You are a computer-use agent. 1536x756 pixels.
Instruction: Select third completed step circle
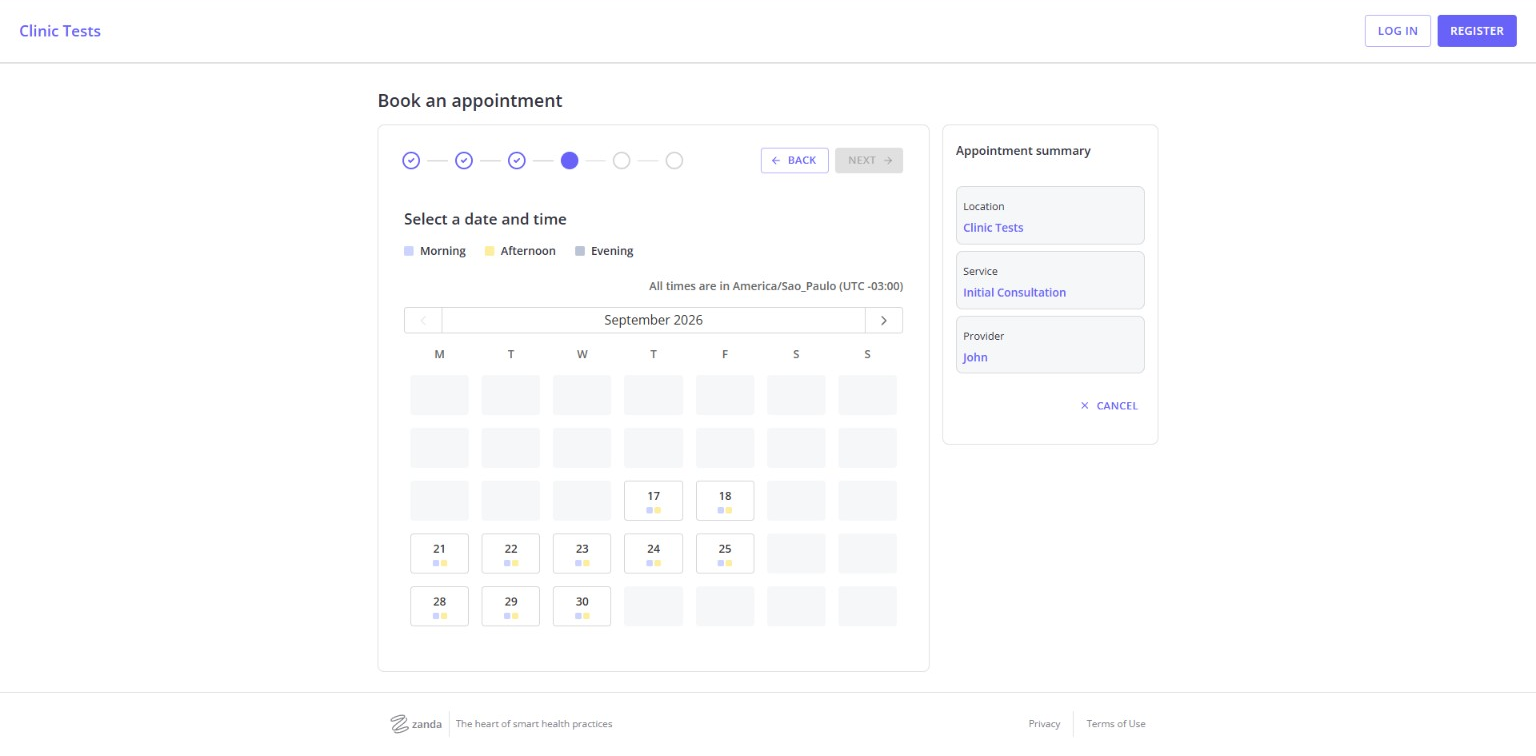[517, 160]
